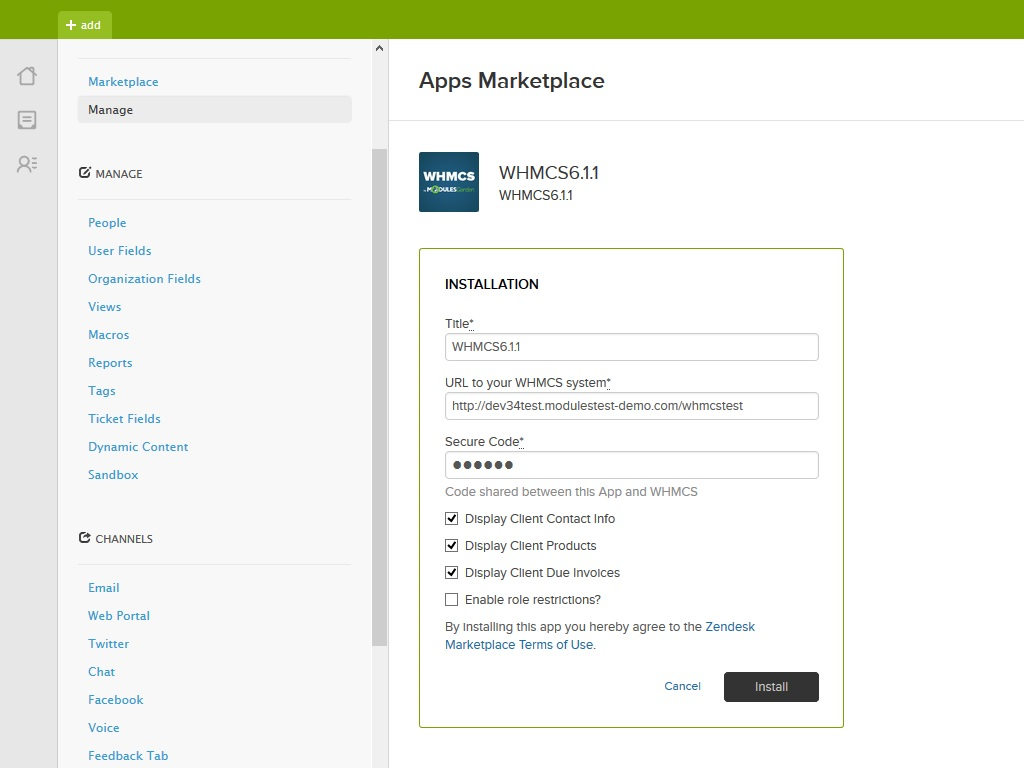Screen dimensions: 1024x768
Task: Focus the URL to your WHMCS system field
Action: [631, 406]
